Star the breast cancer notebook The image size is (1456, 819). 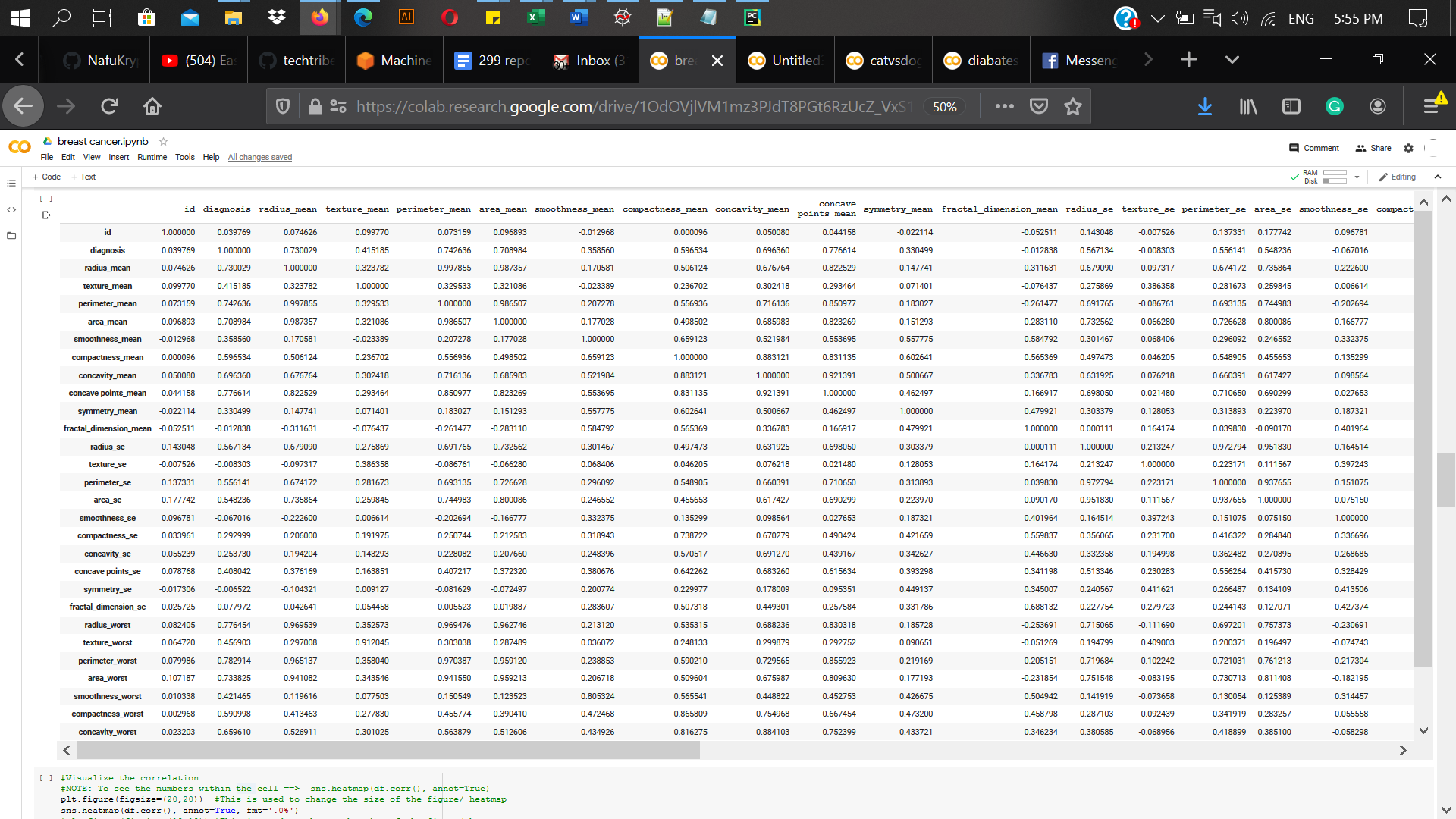click(x=163, y=141)
